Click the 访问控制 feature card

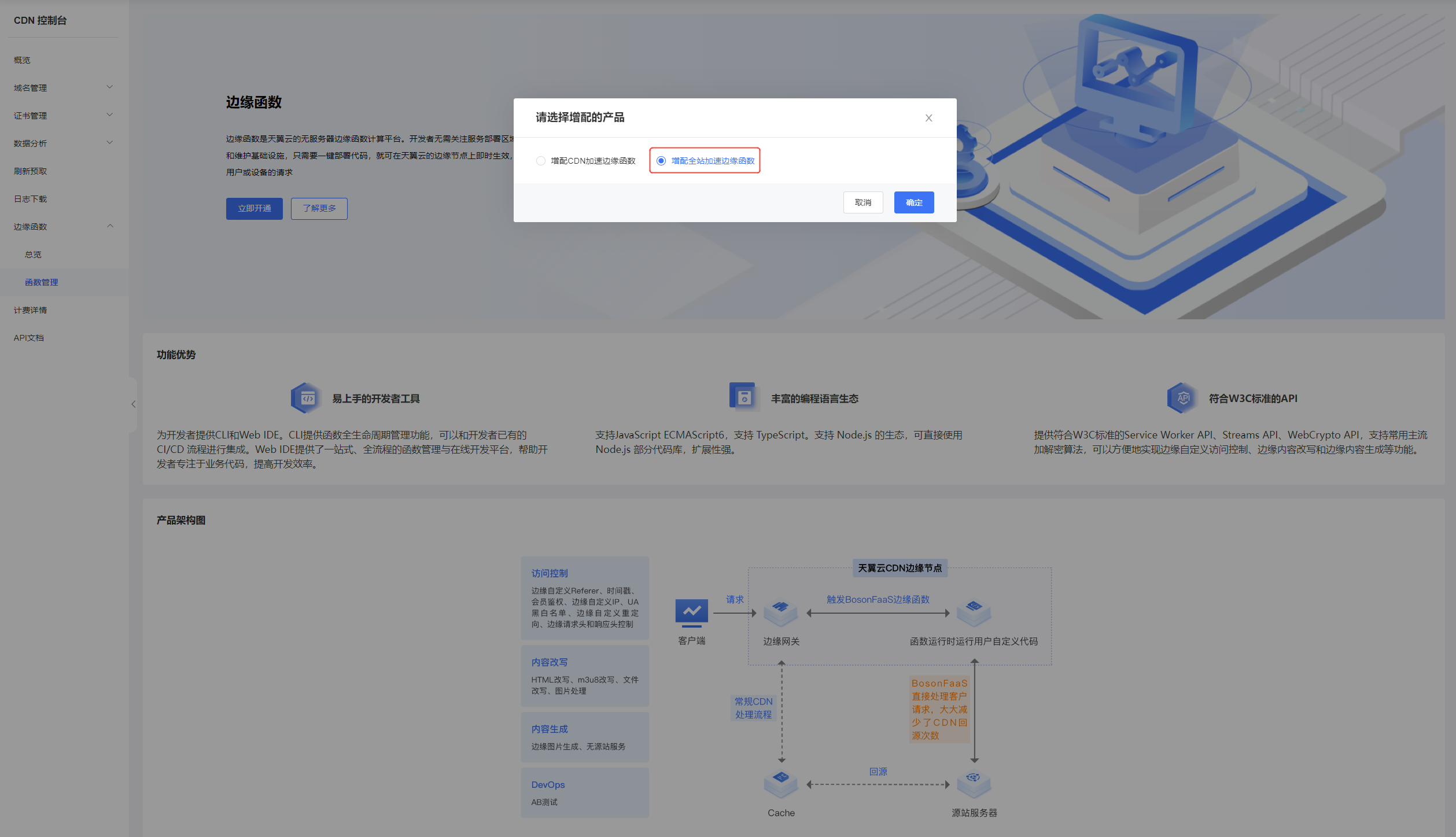pyautogui.click(x=585, y=598)
